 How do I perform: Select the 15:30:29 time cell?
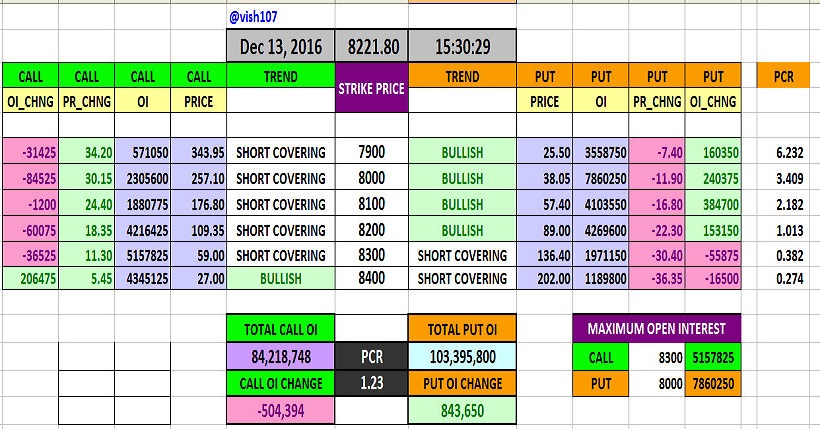462,45
